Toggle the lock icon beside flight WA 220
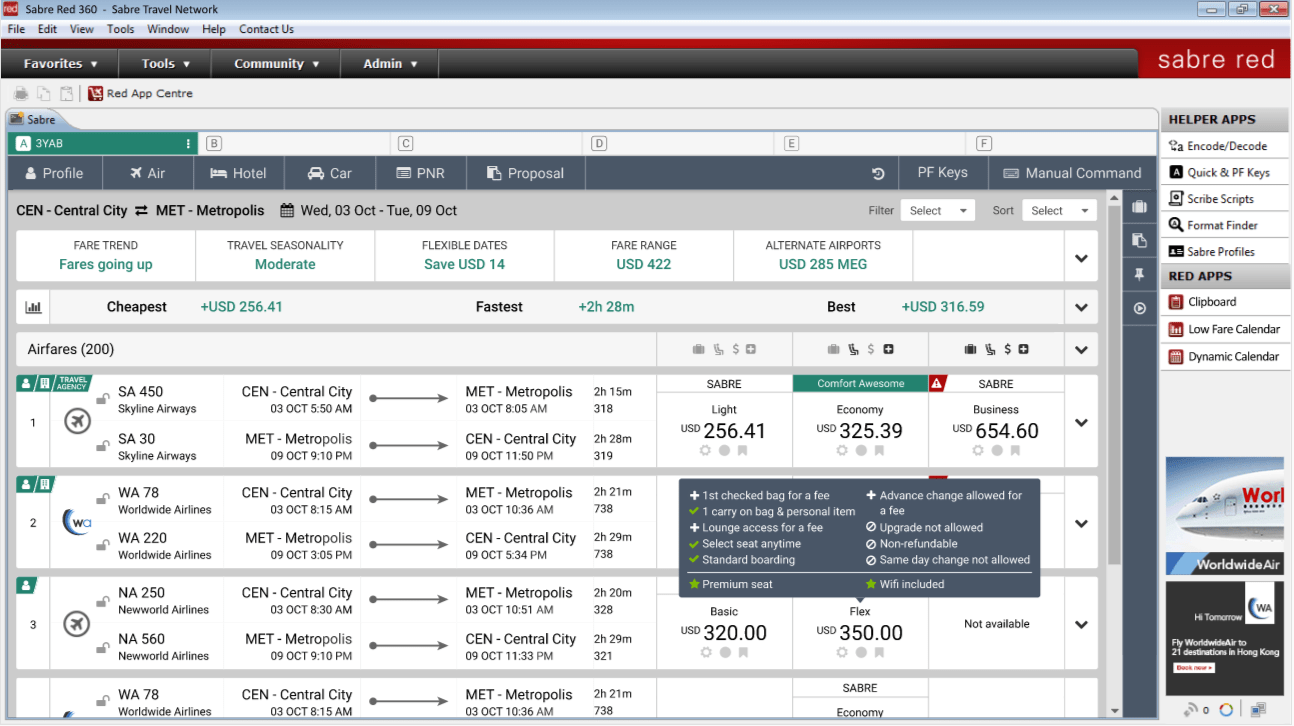1294x726 pixels. pos(102,546)
